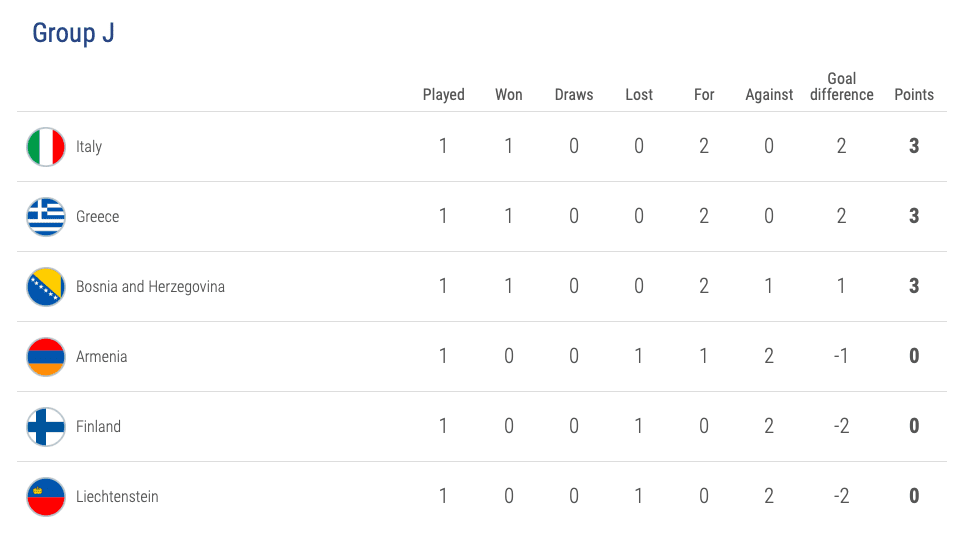This screenshot has height=551, width=978.
Task: Click the Liechtenstein flag icon
Action: coord(46,497)
